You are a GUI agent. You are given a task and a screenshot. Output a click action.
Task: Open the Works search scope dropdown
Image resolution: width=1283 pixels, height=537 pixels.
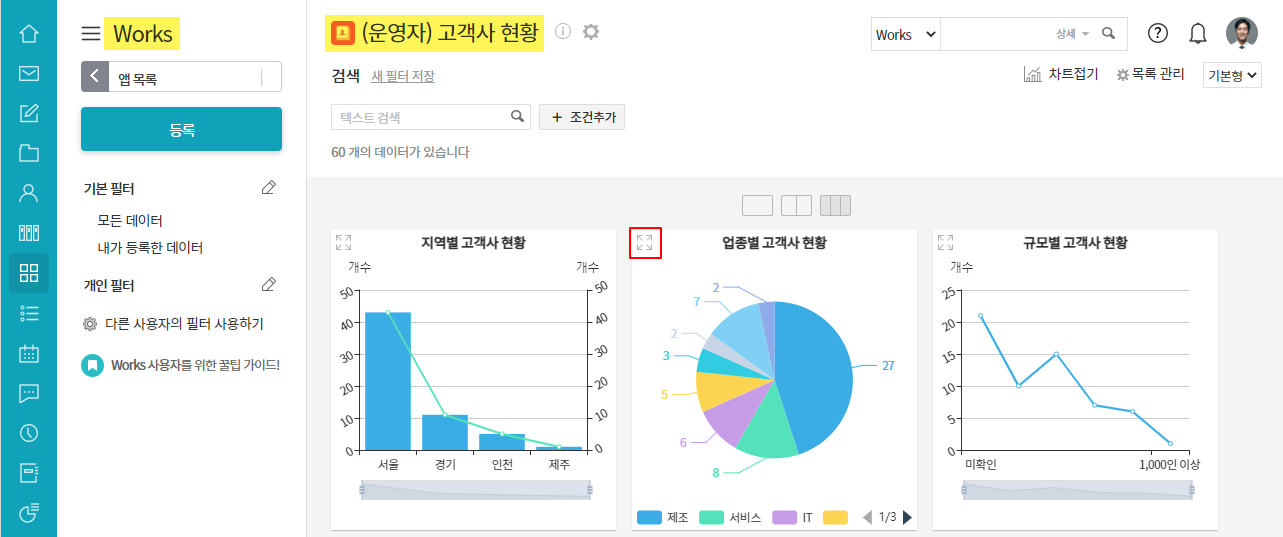tap(905, 34)
